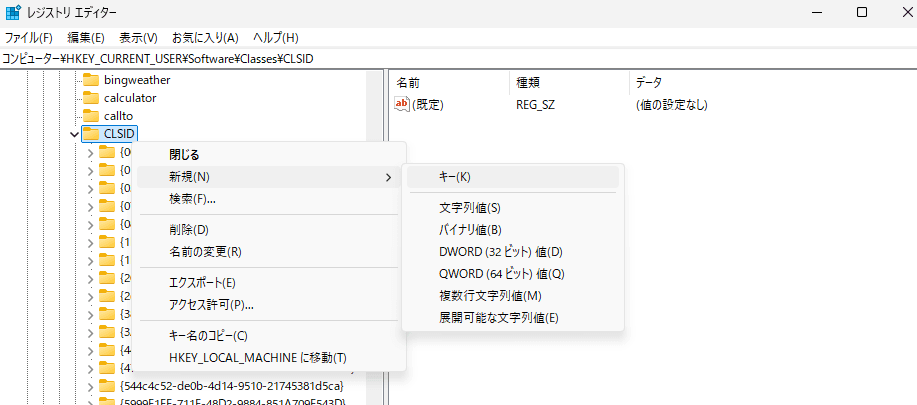Select QWORD (64 ビット) 値(Q) entry

[x=502, y=274]
